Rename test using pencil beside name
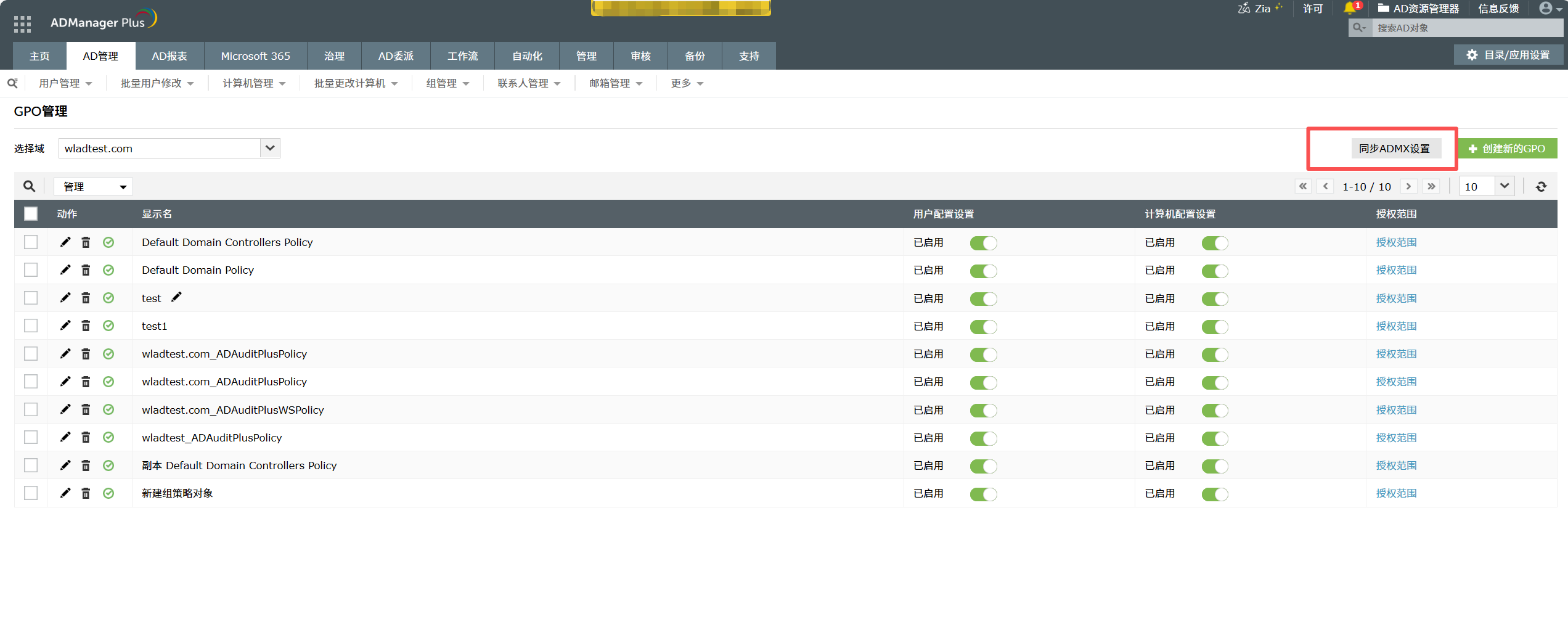Image resolution: width=1568 pixels, height=640 pixels. (x=177, y=297)
